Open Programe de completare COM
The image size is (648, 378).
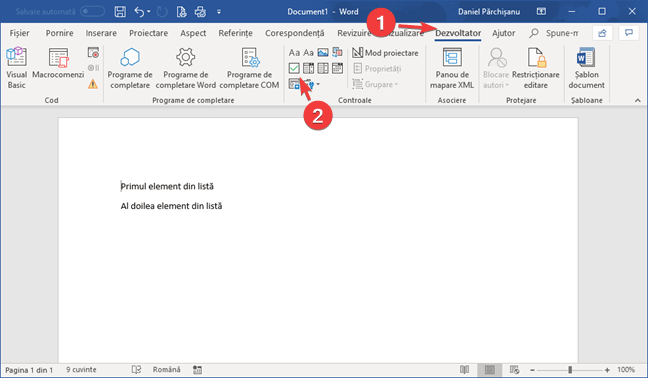tap(249, 68)
